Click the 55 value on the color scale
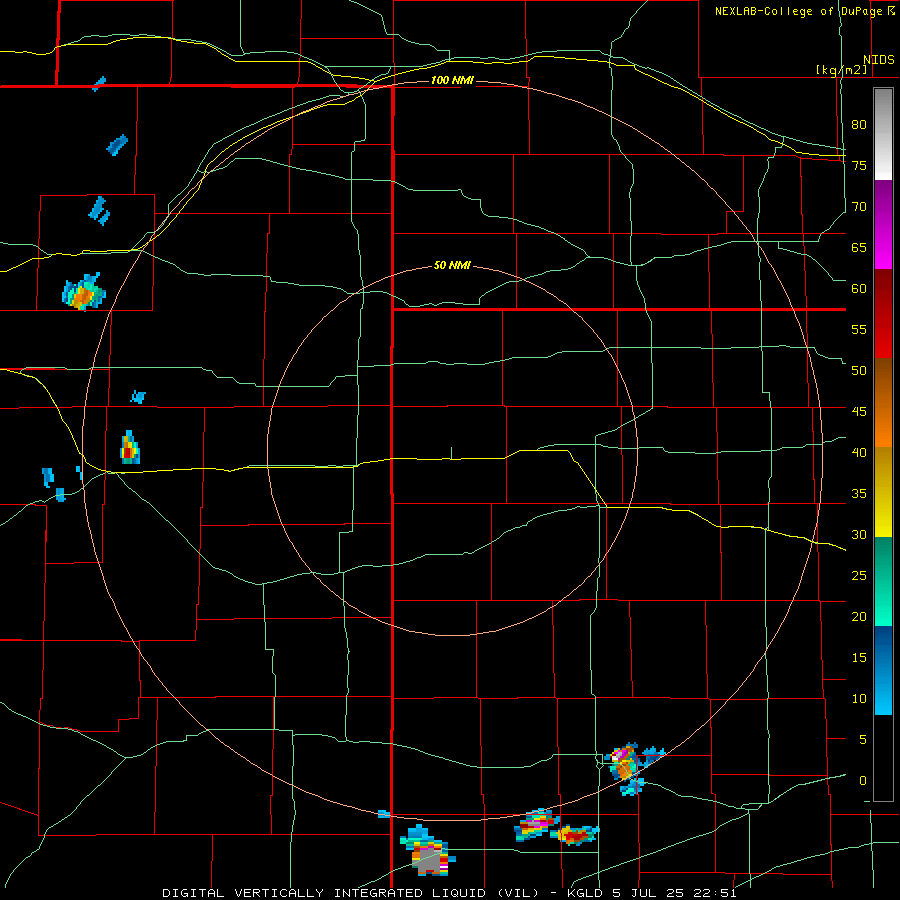 (859, 329)
